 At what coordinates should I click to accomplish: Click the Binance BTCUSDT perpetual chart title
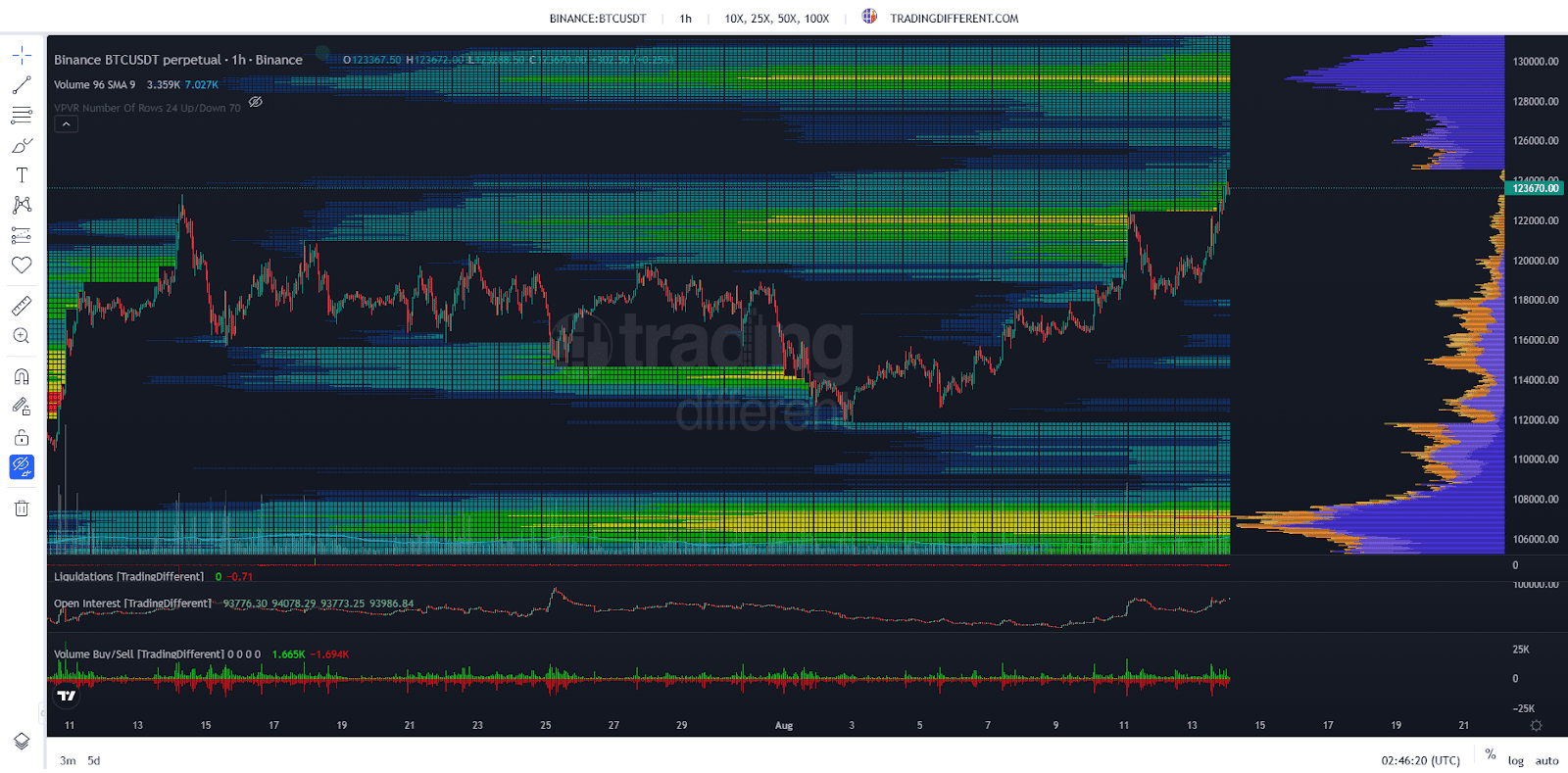[x=178, y=60]
